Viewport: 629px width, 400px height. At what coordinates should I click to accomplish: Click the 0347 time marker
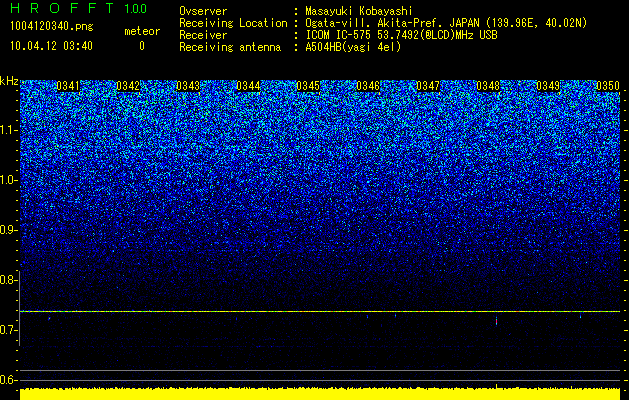pyautogui.click(x=428, y=86)
